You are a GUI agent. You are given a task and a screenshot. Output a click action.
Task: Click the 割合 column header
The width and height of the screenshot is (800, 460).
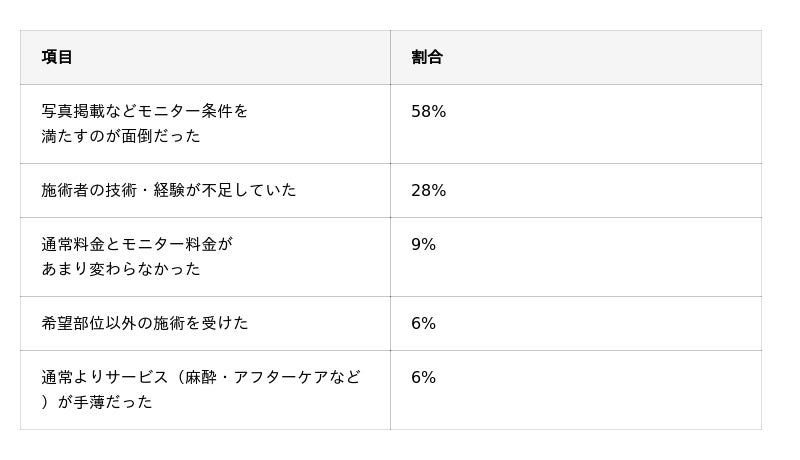click(x=426, y=57)
